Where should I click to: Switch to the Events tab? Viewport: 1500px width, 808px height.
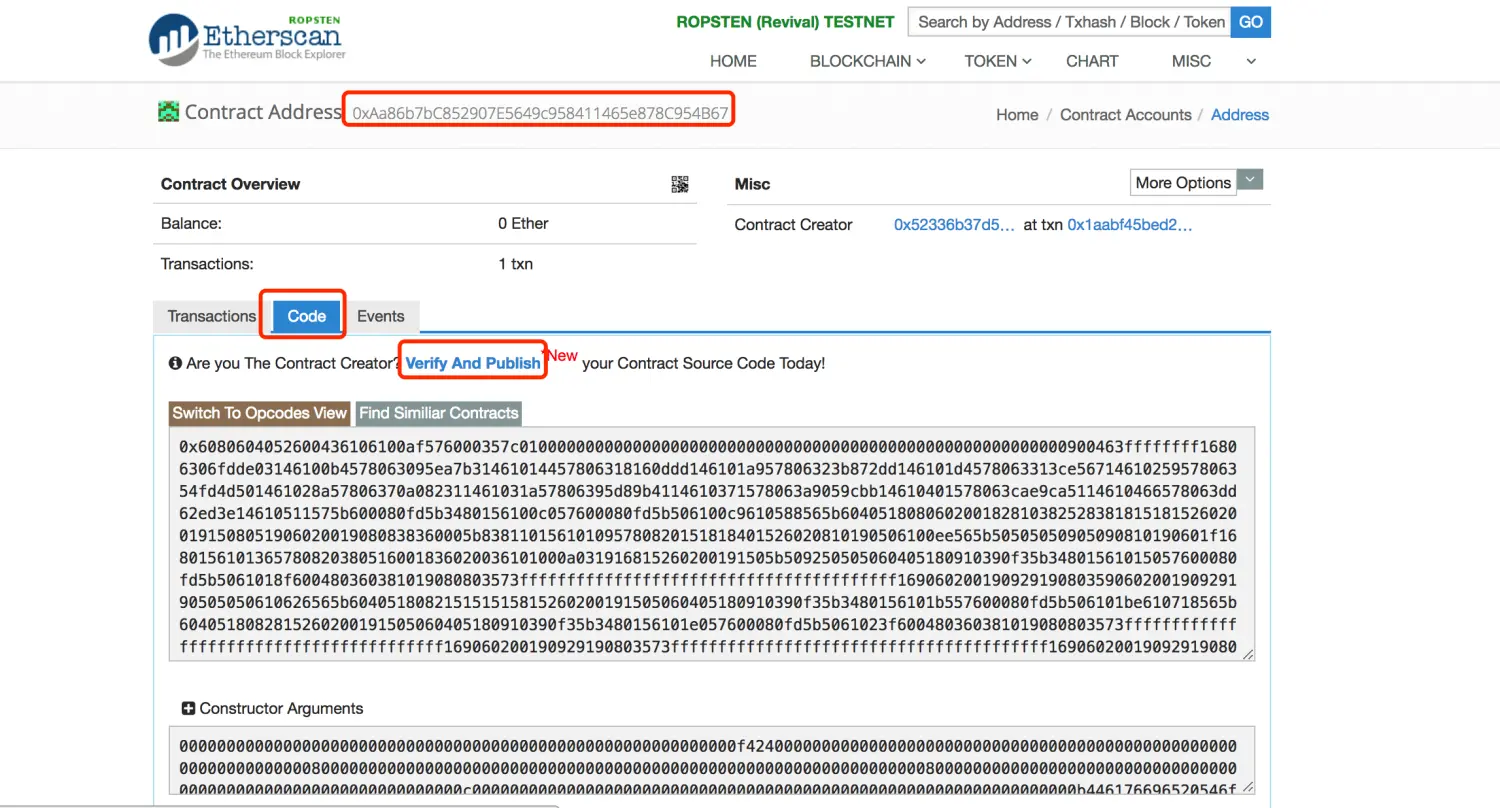pos(381,316)
